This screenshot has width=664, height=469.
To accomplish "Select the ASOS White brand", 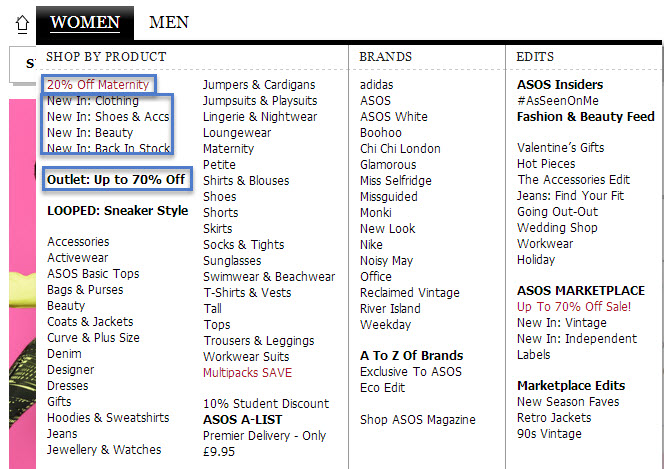I will pyautogui.click(x=394, y=117).
